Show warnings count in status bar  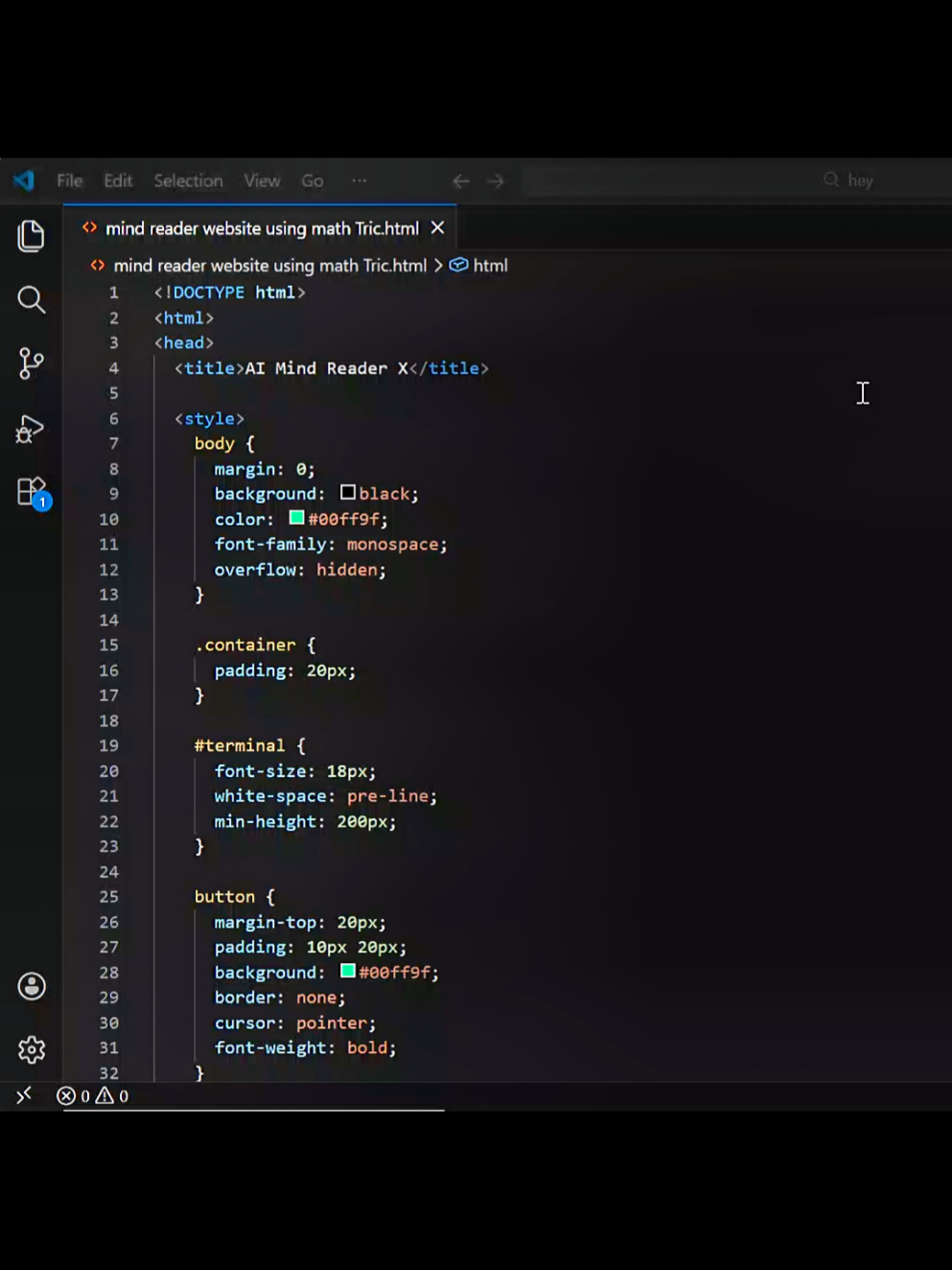[x=112, y=1095]
